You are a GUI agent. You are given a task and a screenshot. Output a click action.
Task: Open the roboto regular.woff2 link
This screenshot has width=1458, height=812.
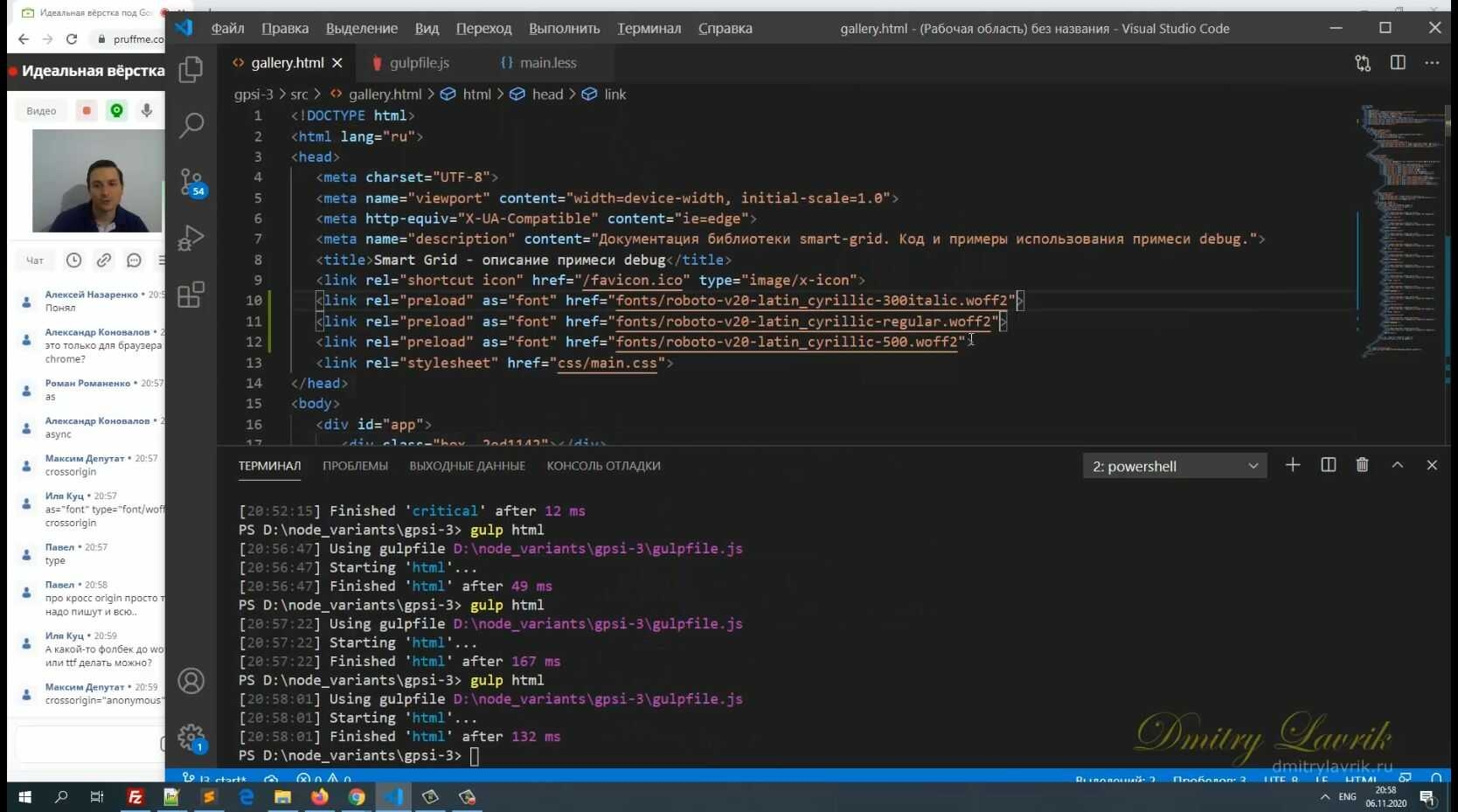click(x=803, y=322)
